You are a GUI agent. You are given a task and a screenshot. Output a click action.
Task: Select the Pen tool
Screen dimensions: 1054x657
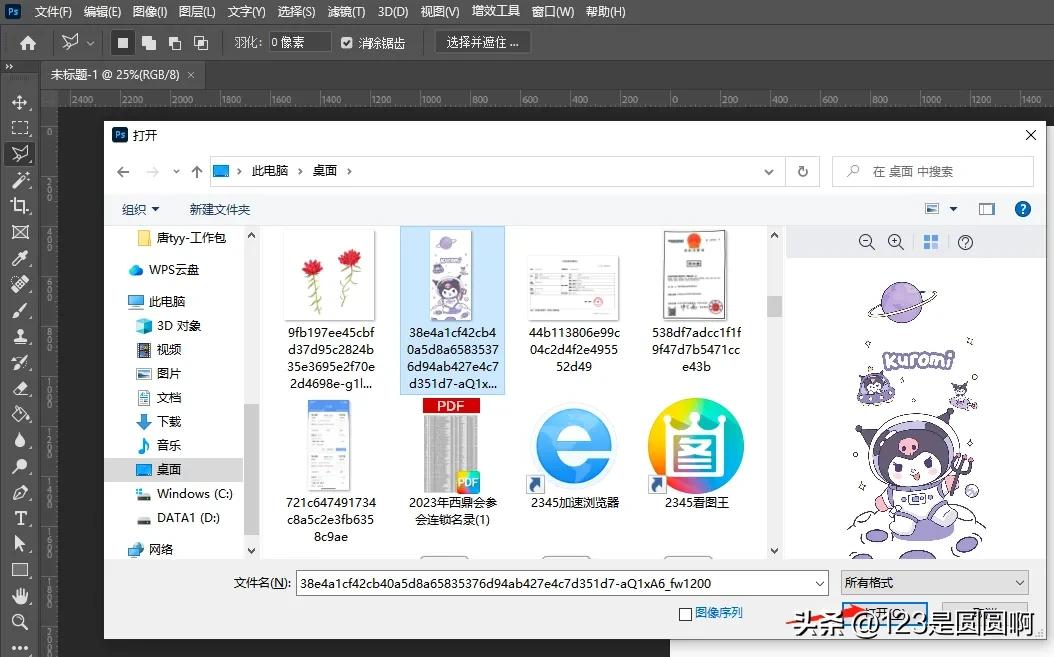pyautogui.click(x=20, y=492)
